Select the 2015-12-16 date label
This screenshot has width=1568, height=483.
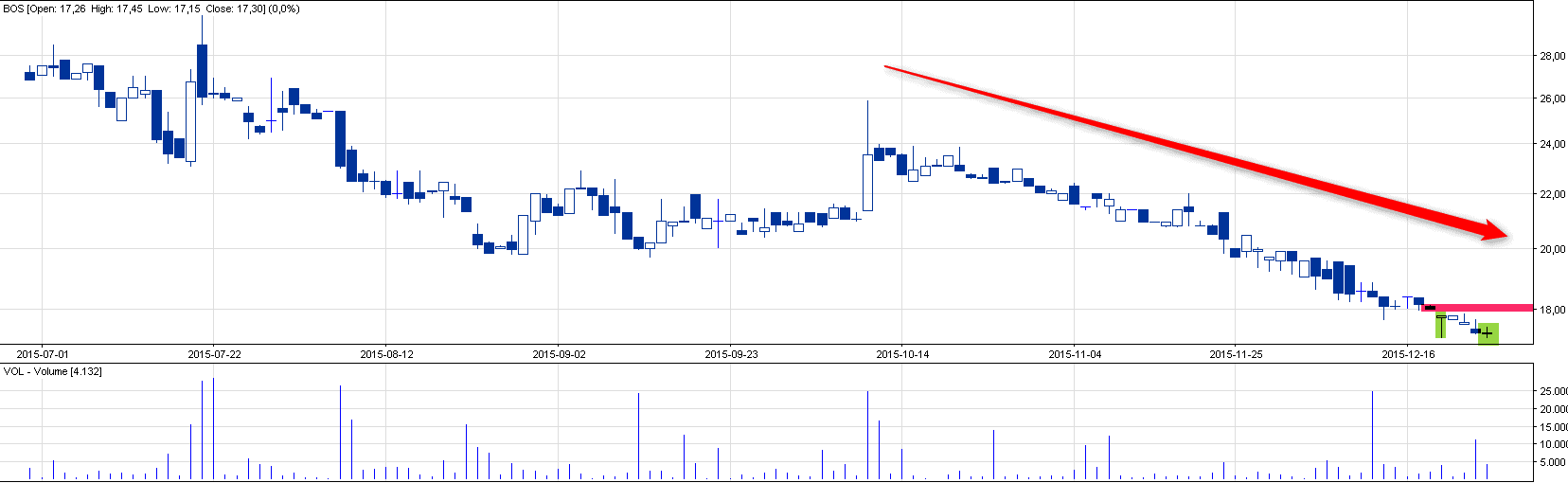(1408, 354)
